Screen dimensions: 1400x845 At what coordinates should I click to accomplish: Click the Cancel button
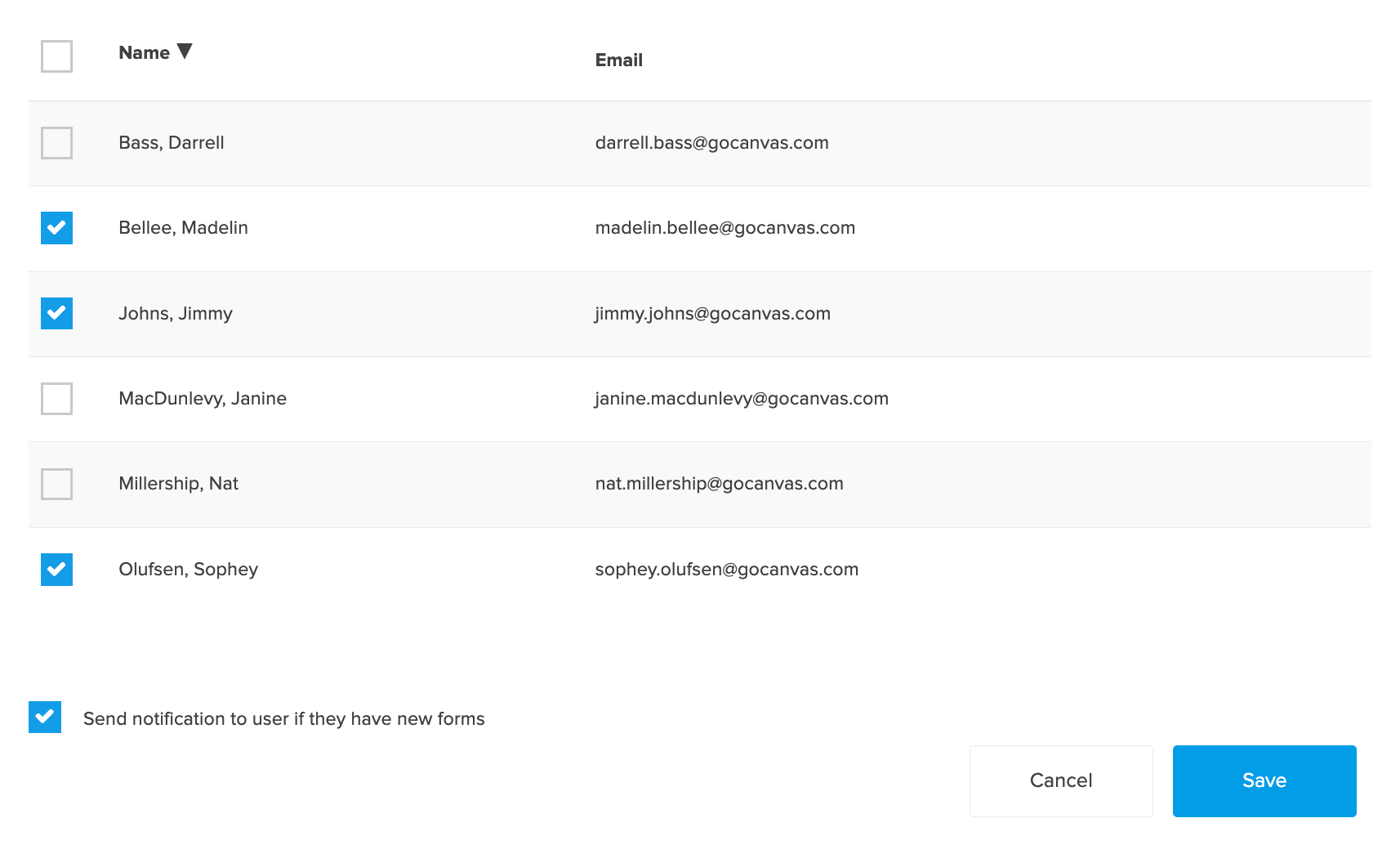[x=1060, y=780]
